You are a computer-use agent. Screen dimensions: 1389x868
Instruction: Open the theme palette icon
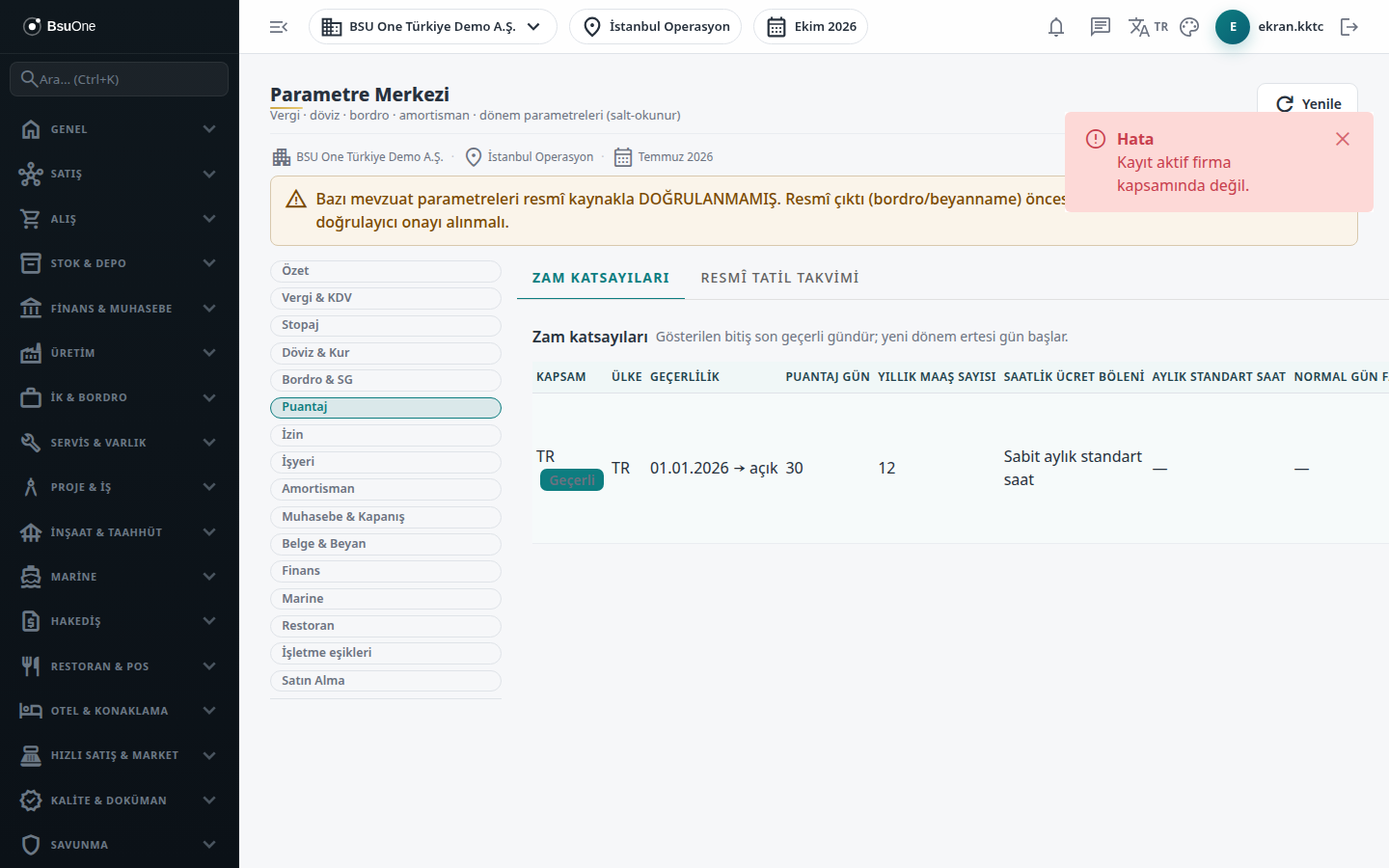pyautogui.click(x=1189, y=27)
